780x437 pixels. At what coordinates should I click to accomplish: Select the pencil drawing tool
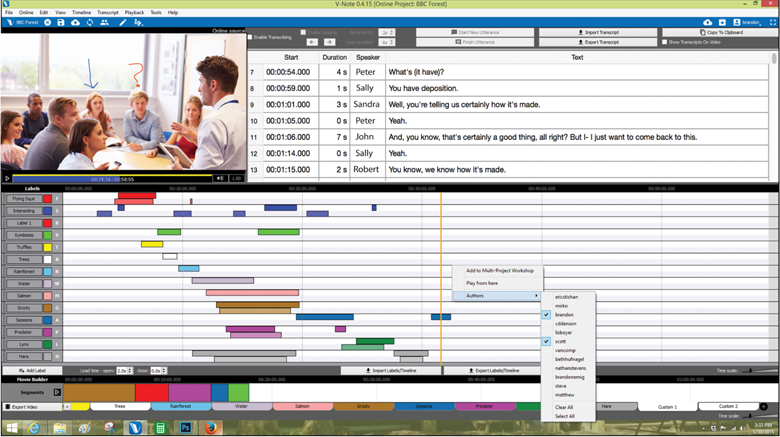[x=123, y=22]
